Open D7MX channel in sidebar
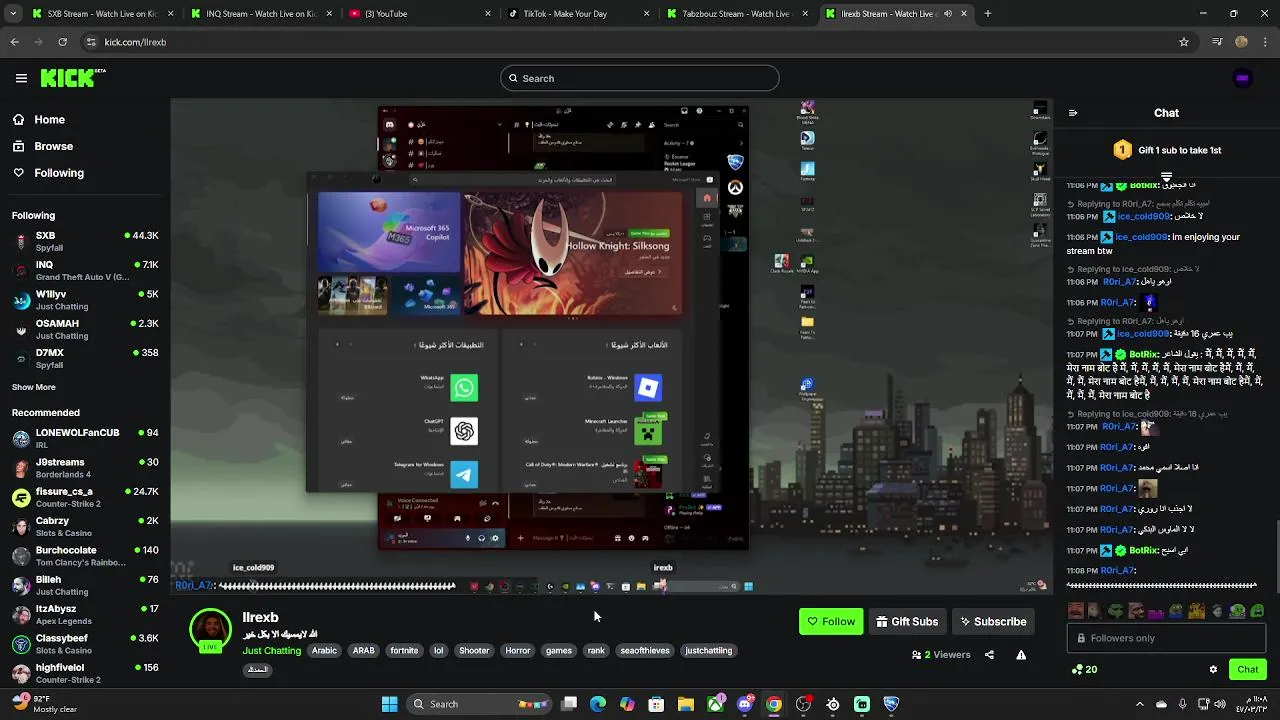 (85, 358)
